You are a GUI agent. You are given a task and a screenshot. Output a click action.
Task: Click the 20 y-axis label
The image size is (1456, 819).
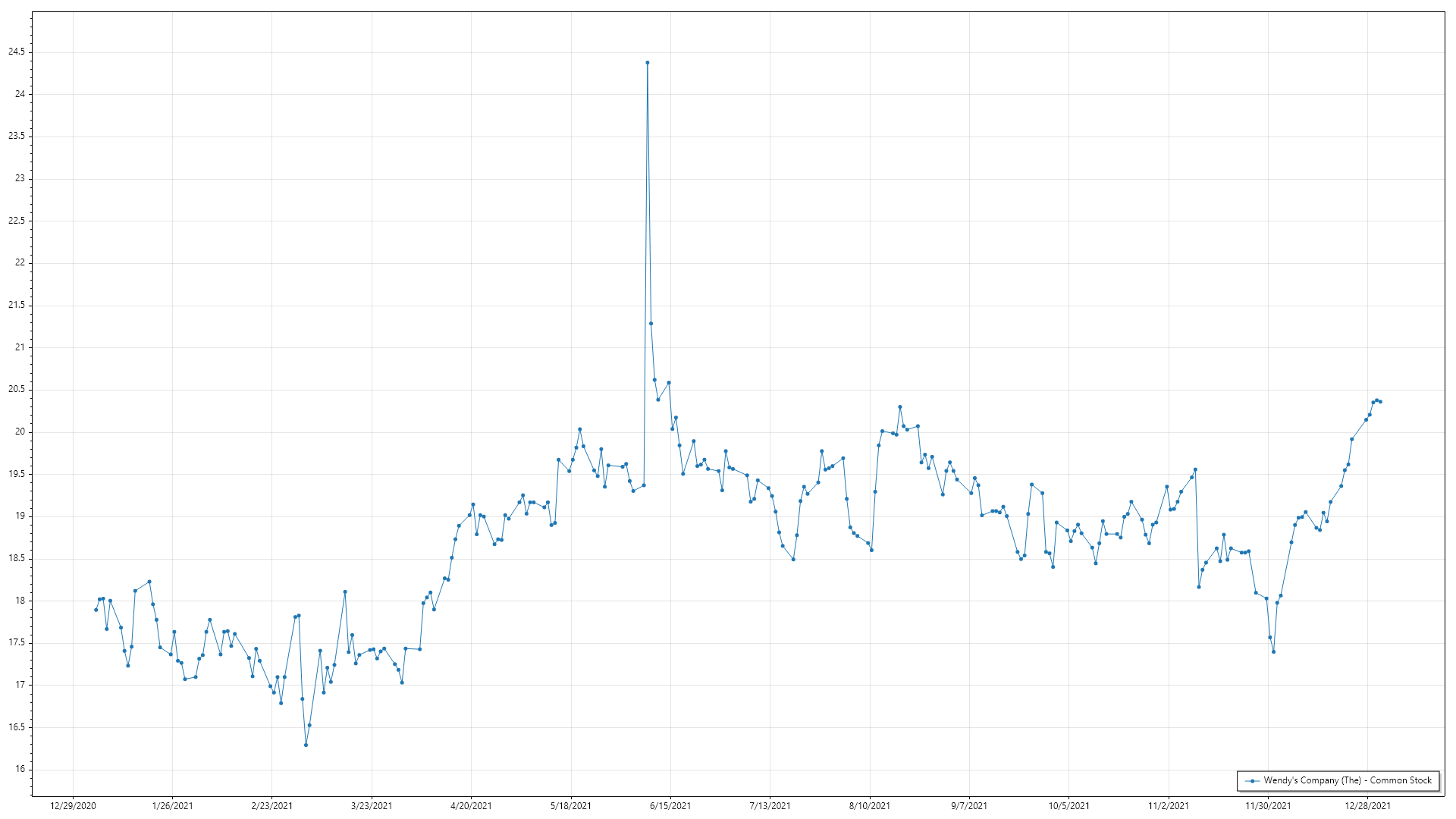point(20,432)
